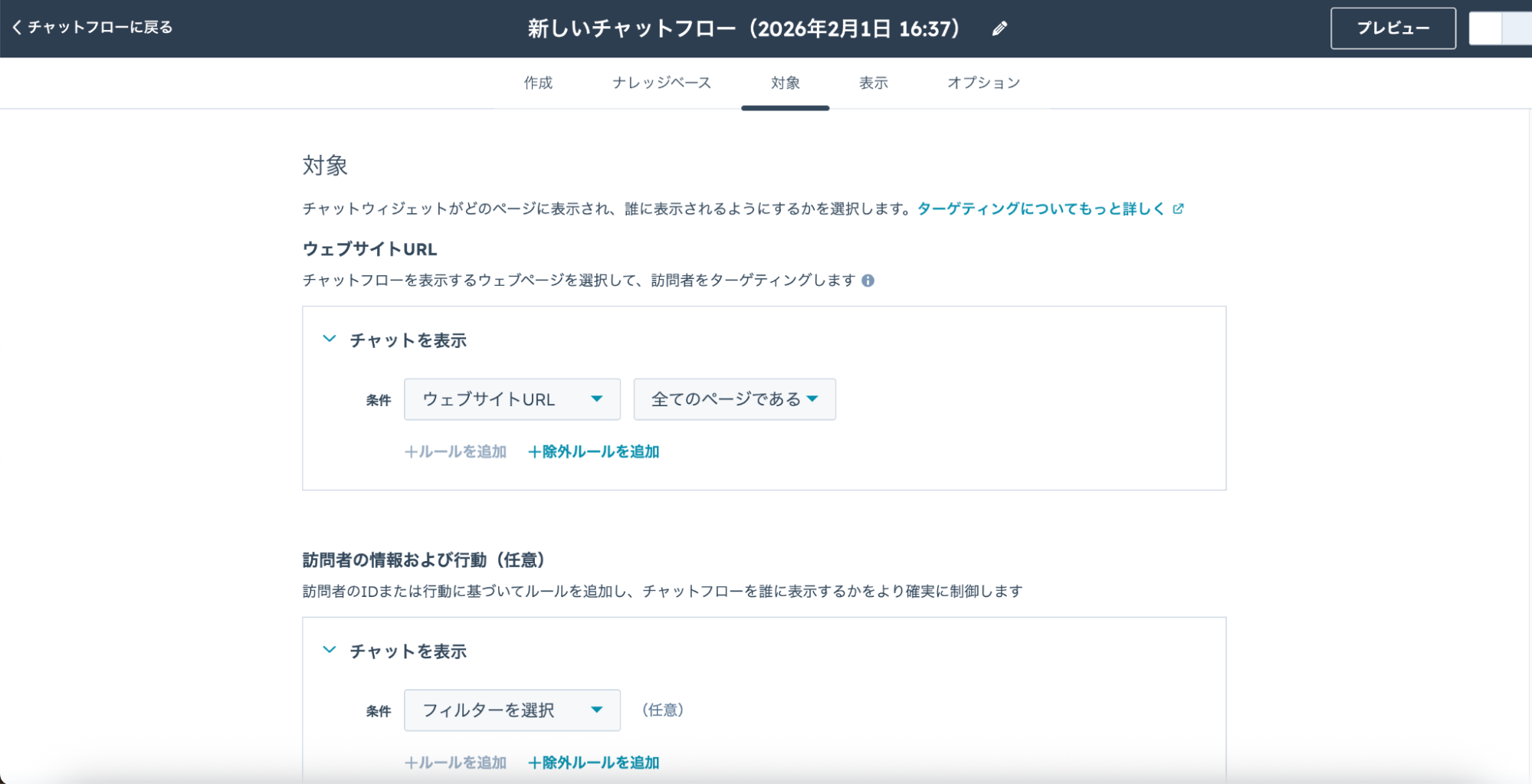Open the フィルターを選択 dropdown
The width and height of the screenshot is (1532, 784).
512,710
